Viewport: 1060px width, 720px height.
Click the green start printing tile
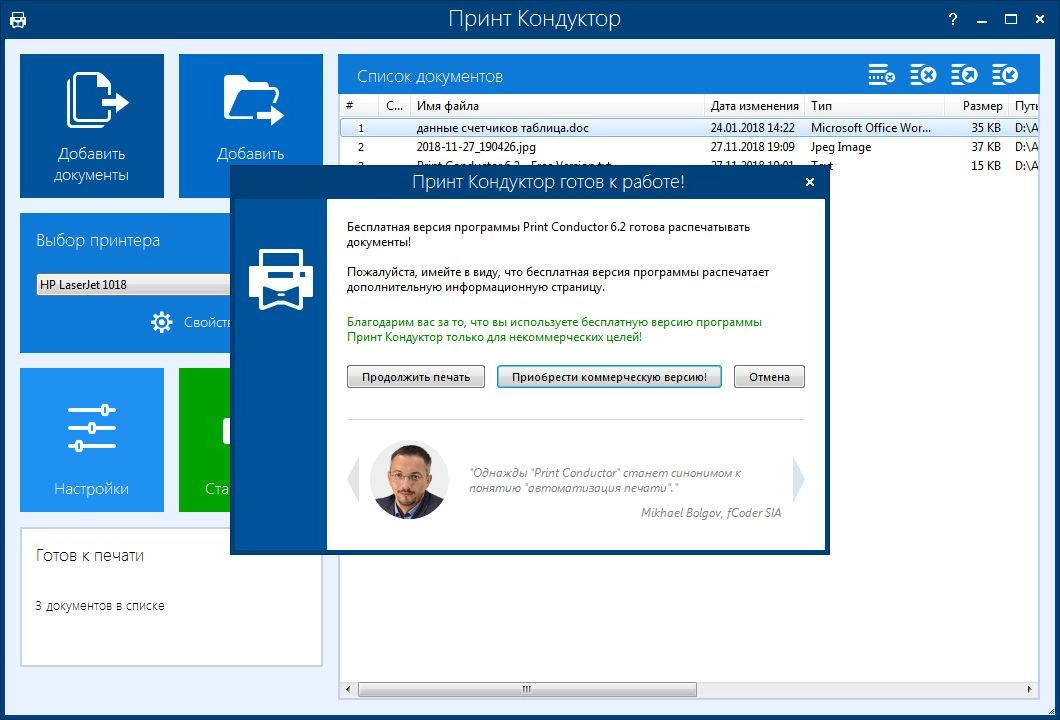point(204,439)
